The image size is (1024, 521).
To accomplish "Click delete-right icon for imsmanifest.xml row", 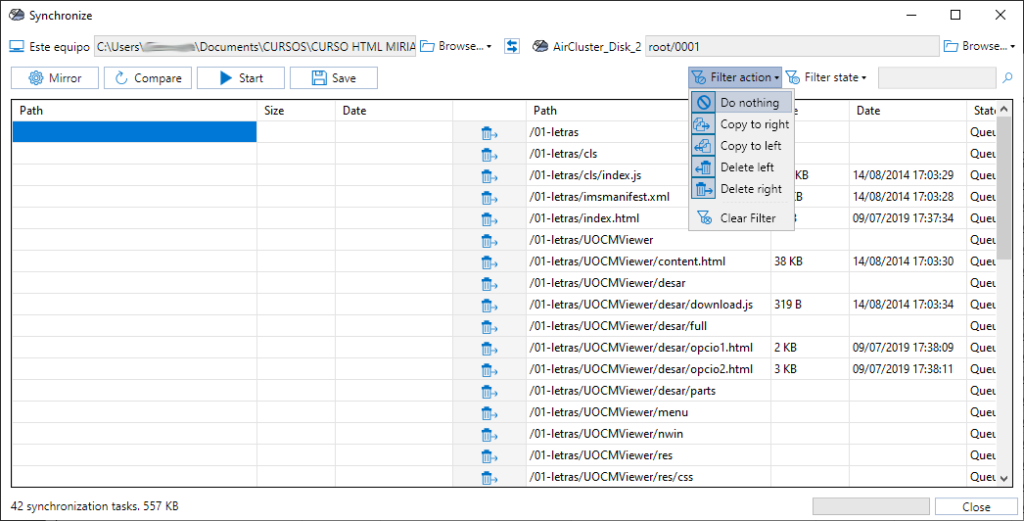I will 489,198.
